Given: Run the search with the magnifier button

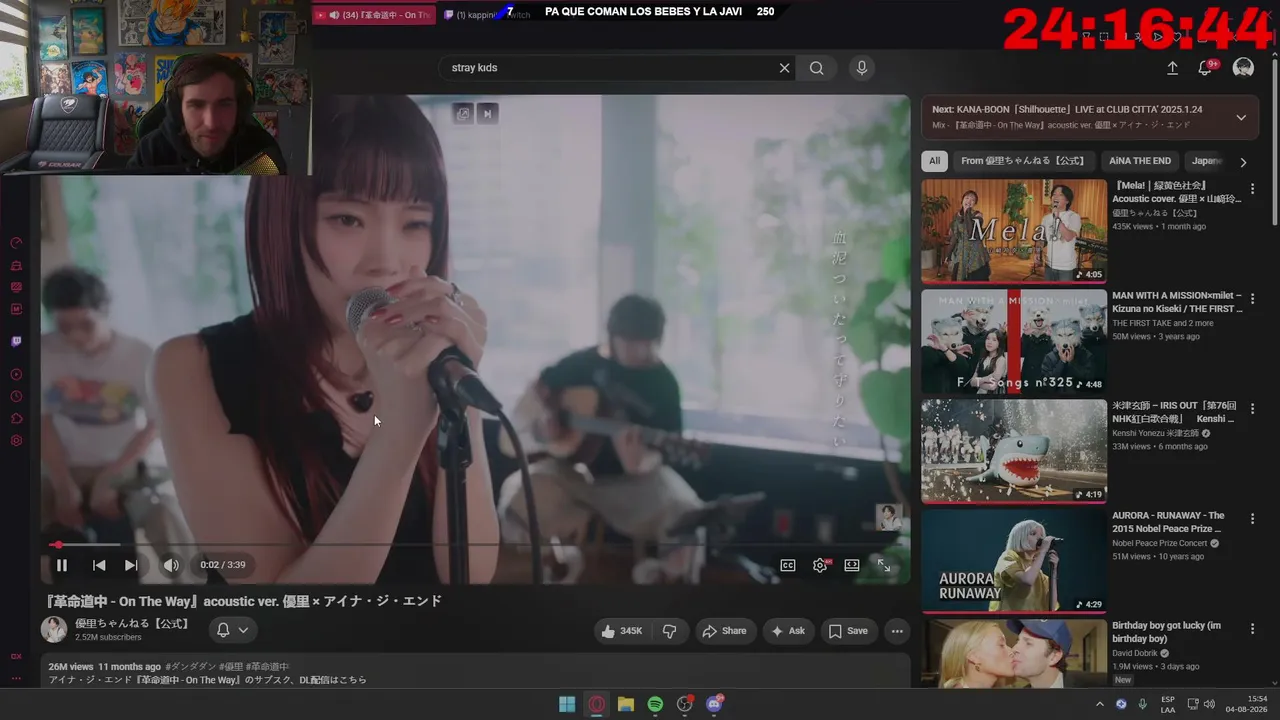Looking at the screenshot, I should (x=817, y=68).
